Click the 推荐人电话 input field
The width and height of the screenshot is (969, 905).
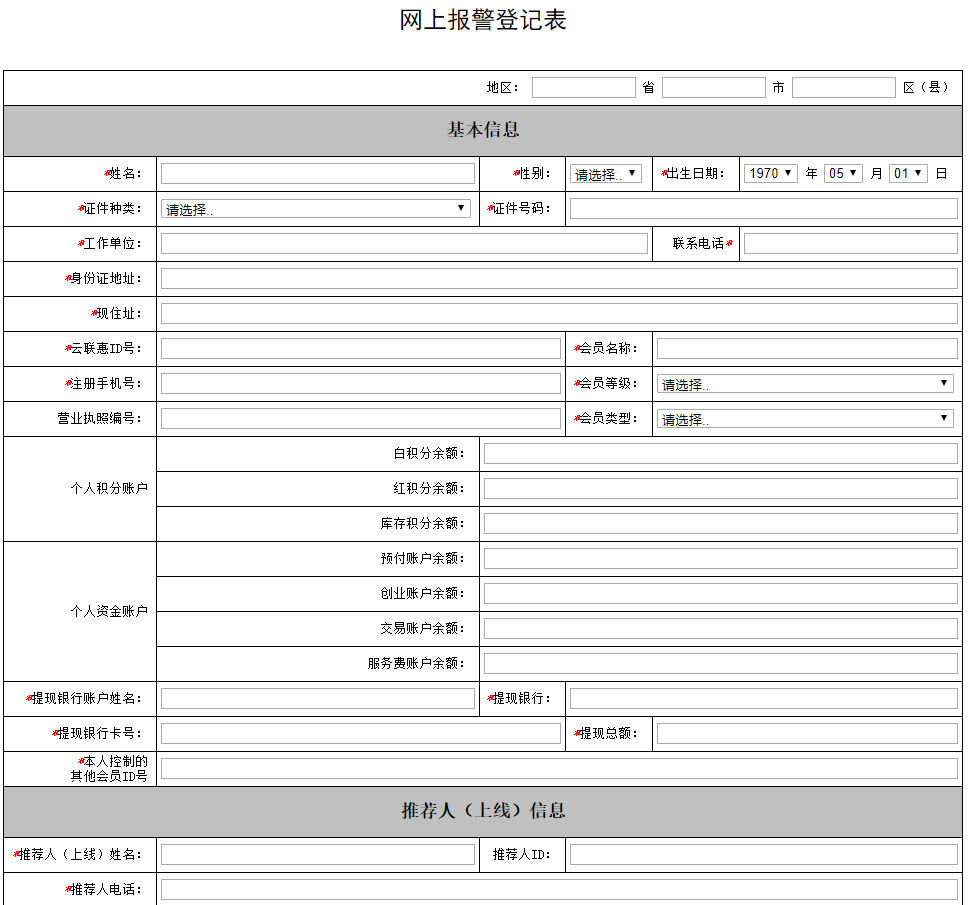click(559, 889)
